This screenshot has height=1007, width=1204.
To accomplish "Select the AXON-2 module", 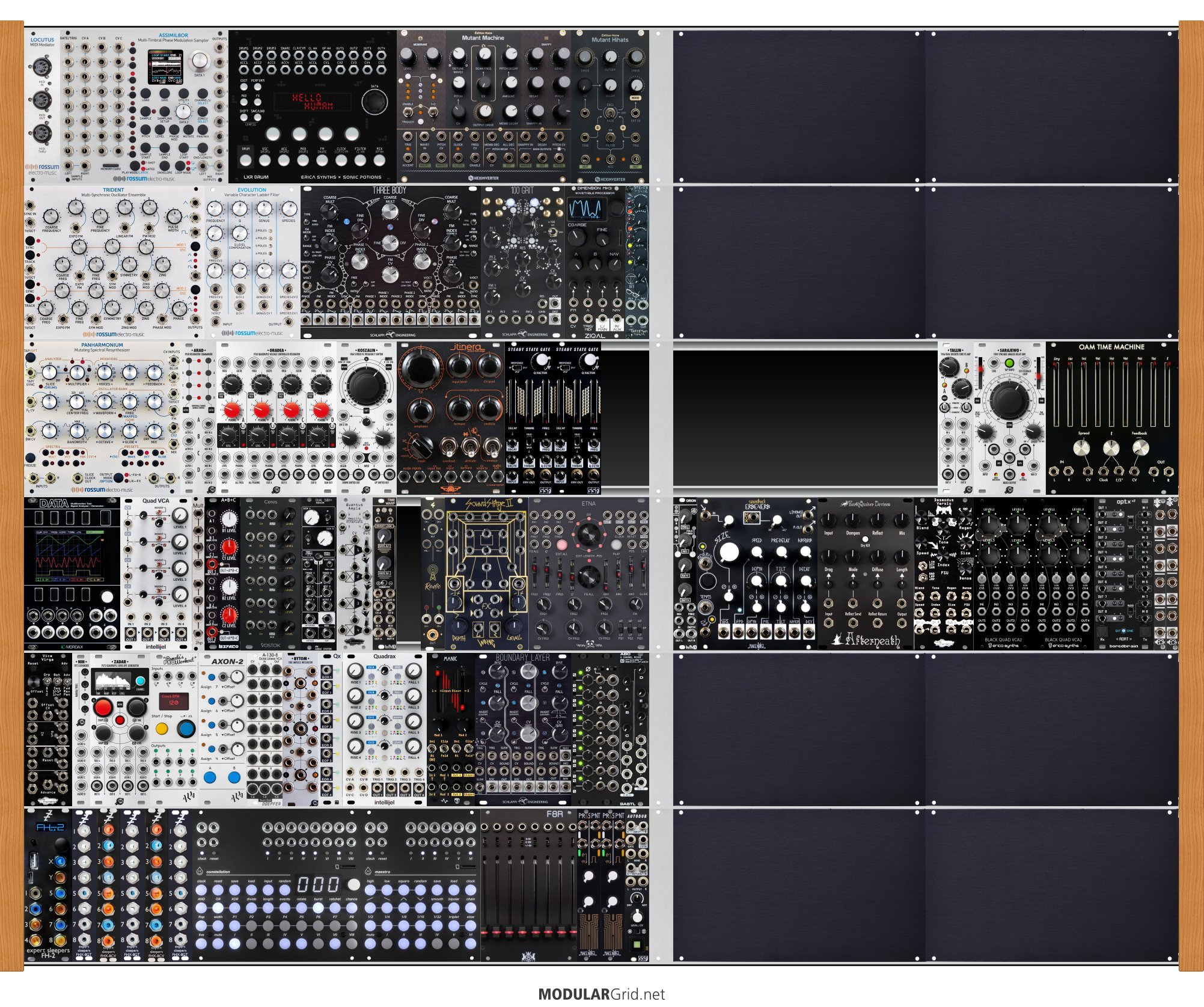I will (x=222, y=730).
